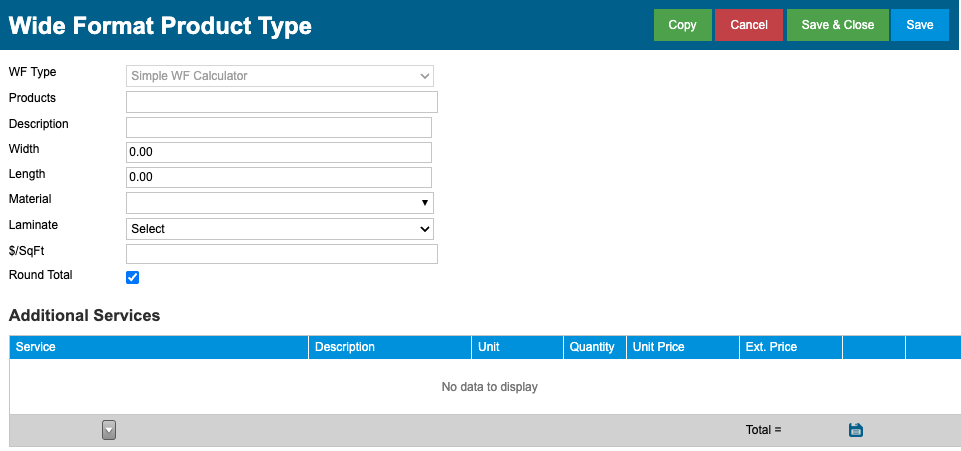Click into the Width field
The width and height of the screenshot is (961, 451).
279,153
